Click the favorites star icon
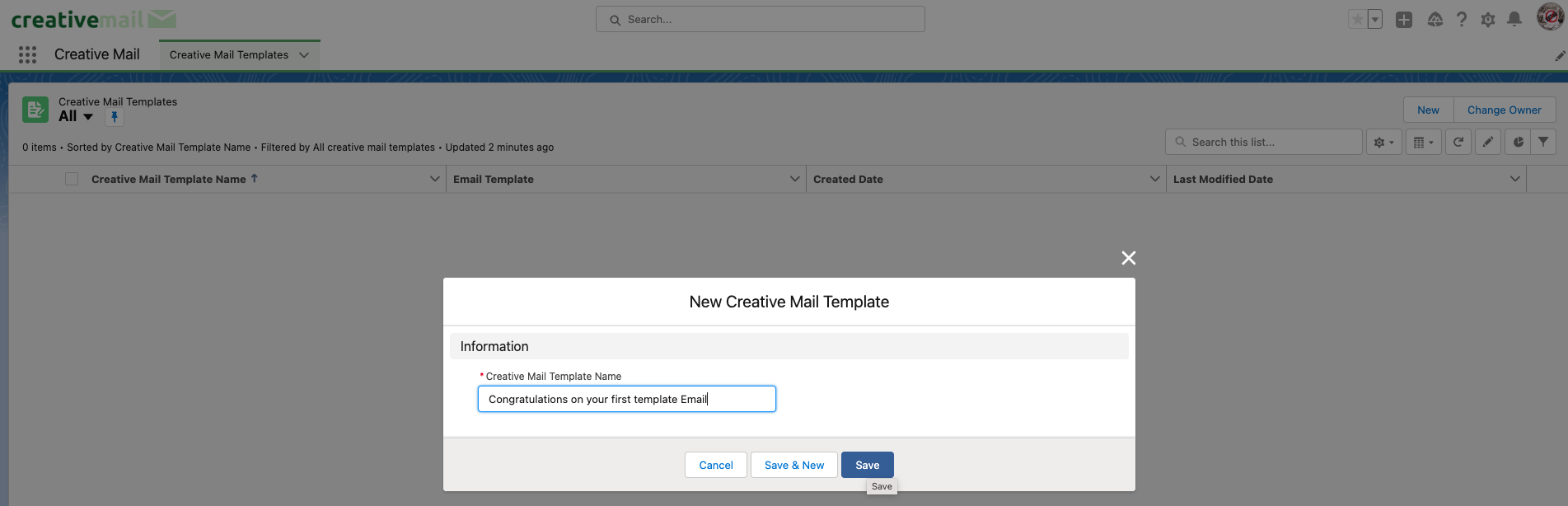This screenshot has height=506, width=1568. pyautogui.click(x=1357, y=19)
